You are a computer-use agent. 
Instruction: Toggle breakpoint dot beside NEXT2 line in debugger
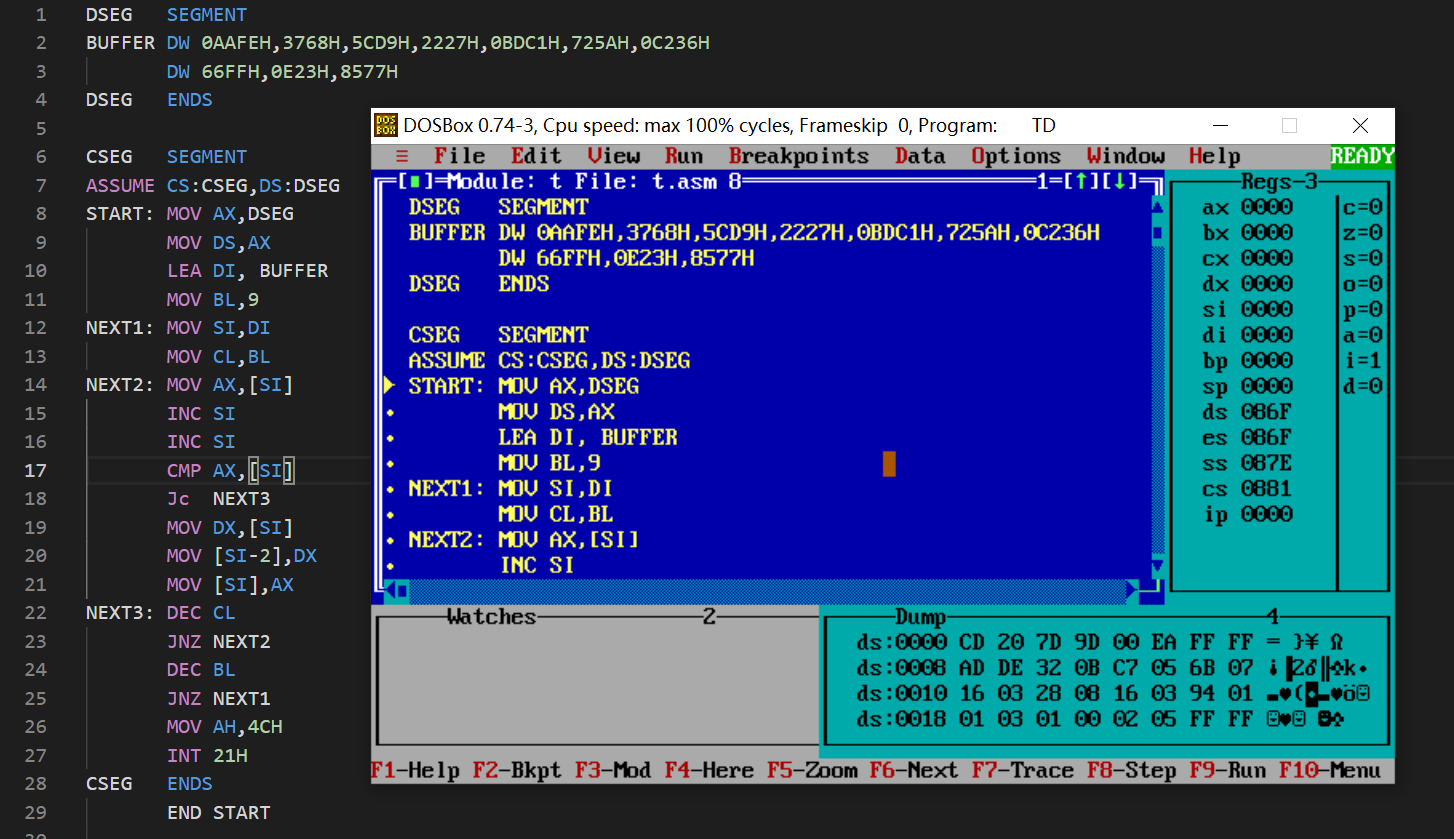point(389,540)
